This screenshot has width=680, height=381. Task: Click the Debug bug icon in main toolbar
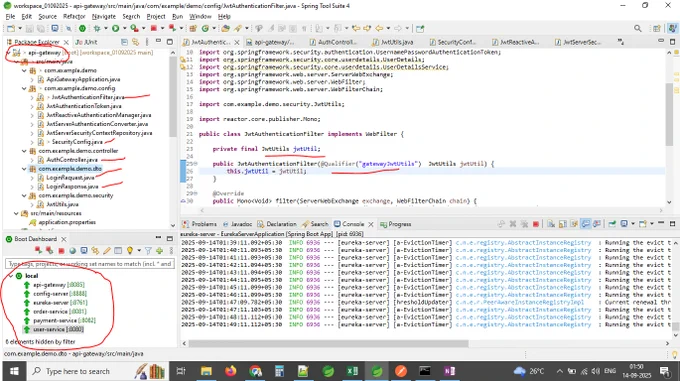coord(97,29)
